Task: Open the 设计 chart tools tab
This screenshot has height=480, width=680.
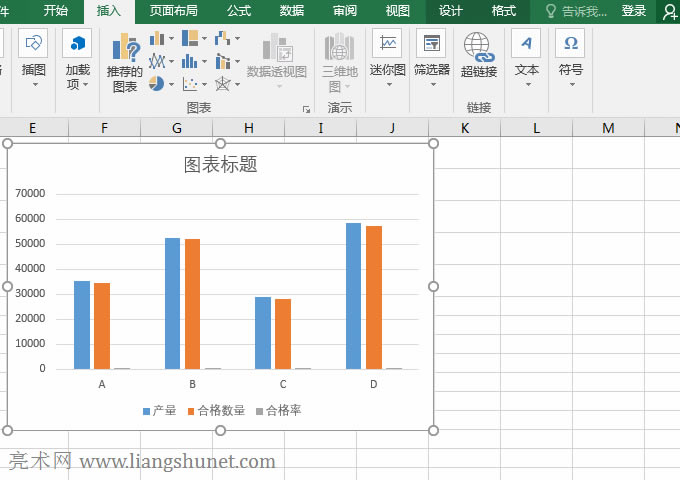Action: 451,10
